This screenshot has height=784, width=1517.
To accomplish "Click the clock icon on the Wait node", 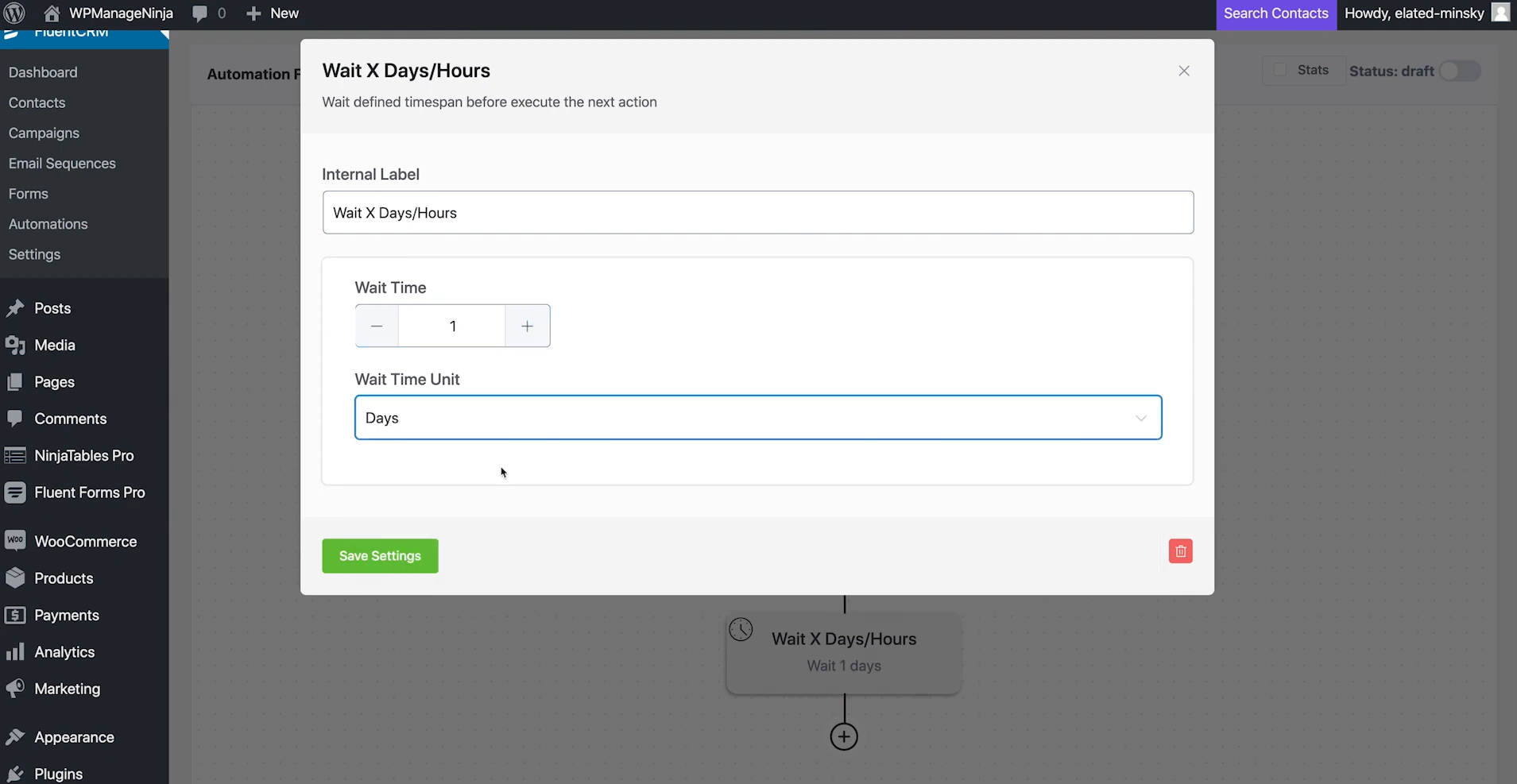I will (741, 628).
